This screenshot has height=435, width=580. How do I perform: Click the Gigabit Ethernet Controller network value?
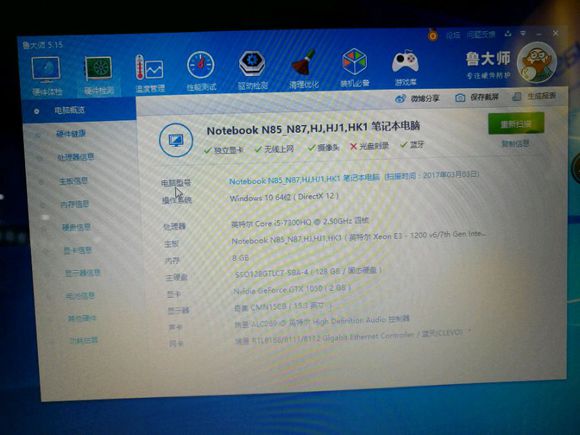pos(354,337)
